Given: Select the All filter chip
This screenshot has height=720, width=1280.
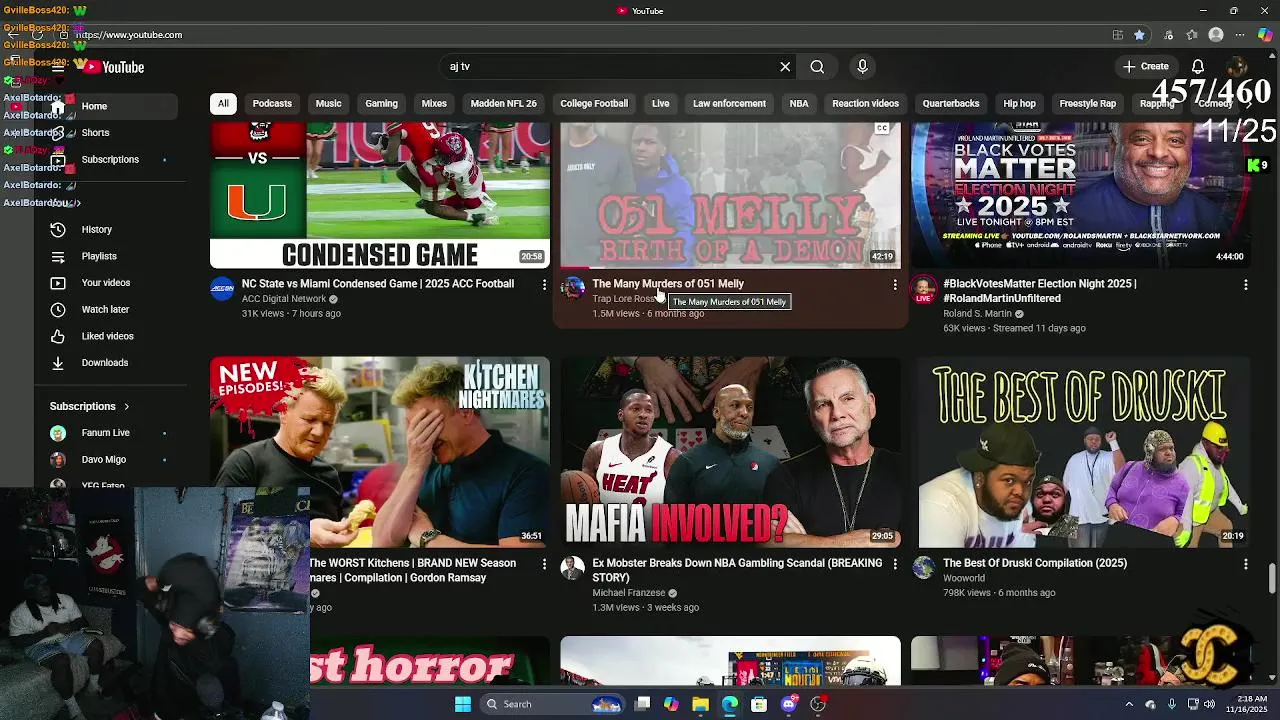Looking at the screenshot, I should point(223,104).
